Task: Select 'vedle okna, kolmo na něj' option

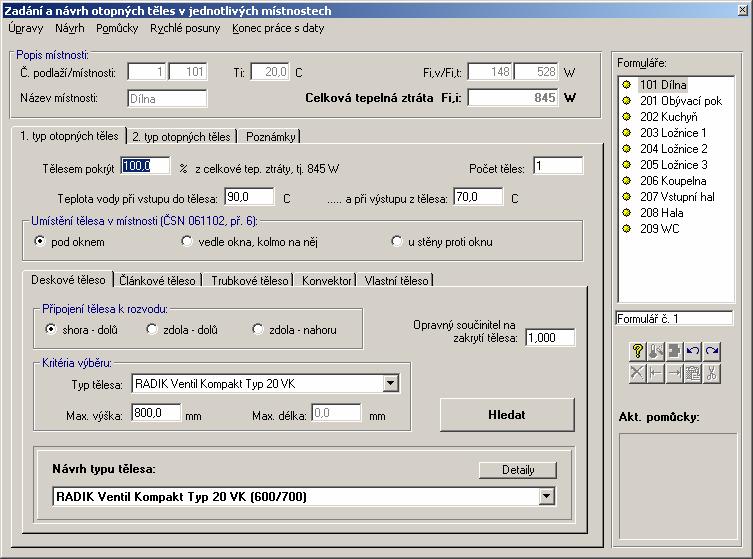Action: tap(186, 241)
